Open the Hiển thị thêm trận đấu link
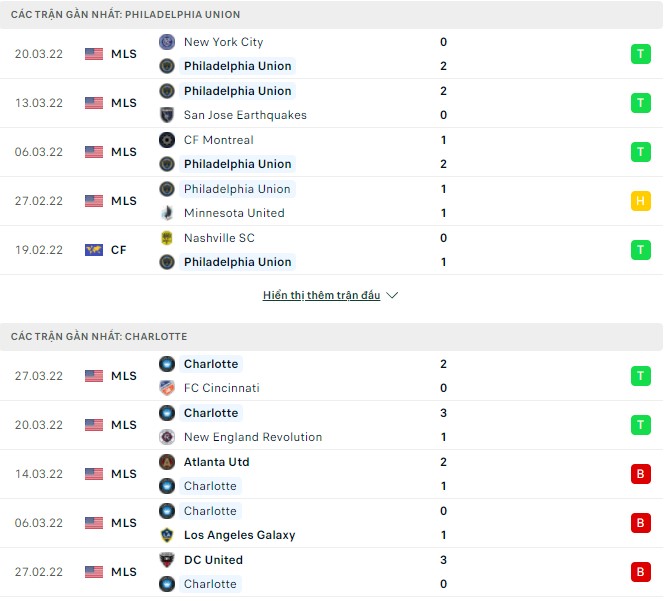 click(321, 296)
